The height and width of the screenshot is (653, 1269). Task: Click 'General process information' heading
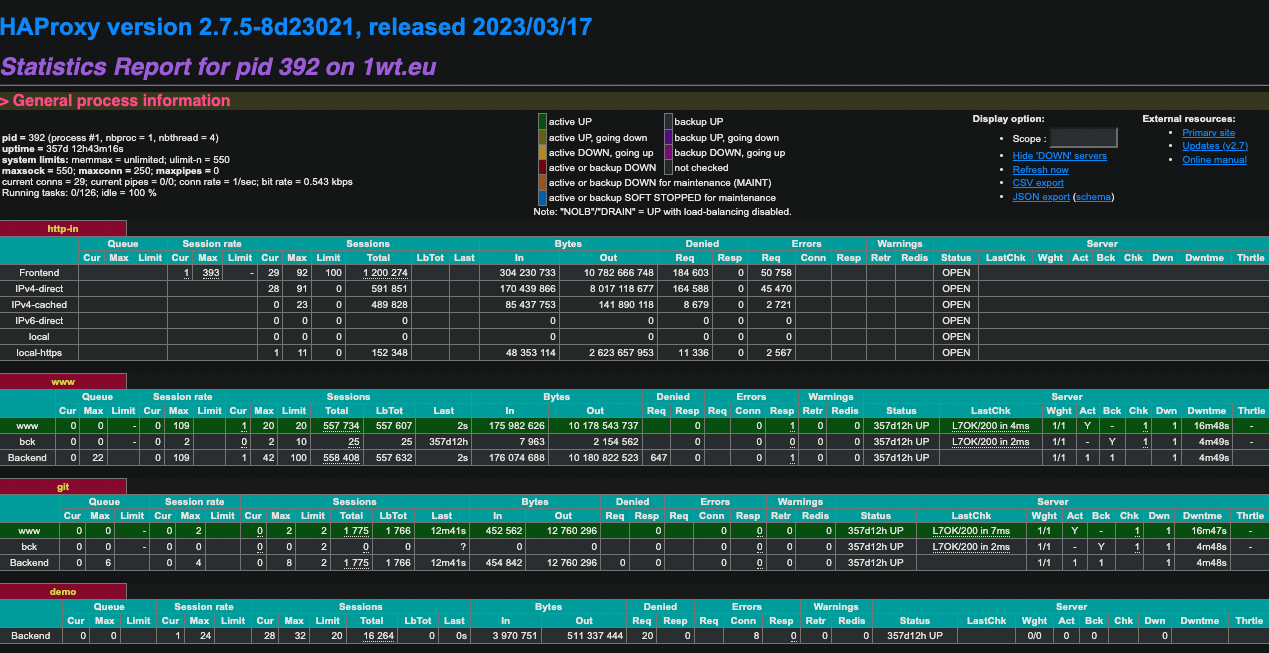coord(115,100)
